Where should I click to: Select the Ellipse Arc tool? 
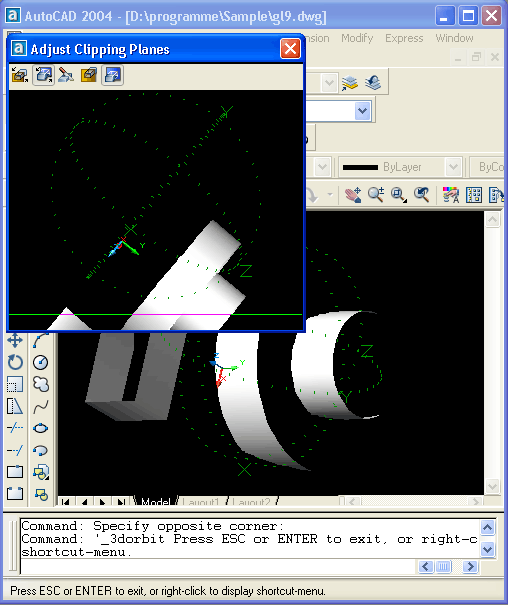point(41,450)
